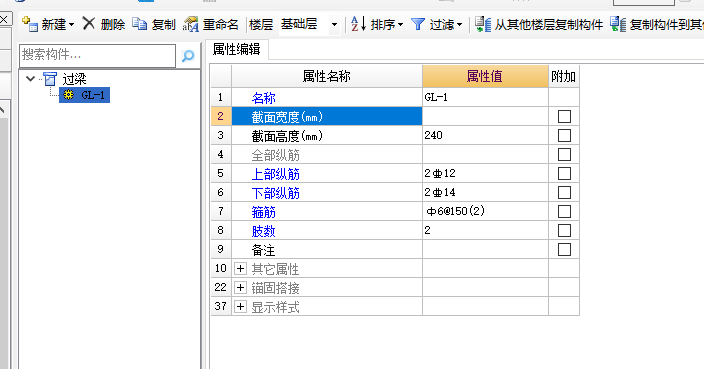
Task: Switch to the 属性编辑 tab
Action: [236, 49]
